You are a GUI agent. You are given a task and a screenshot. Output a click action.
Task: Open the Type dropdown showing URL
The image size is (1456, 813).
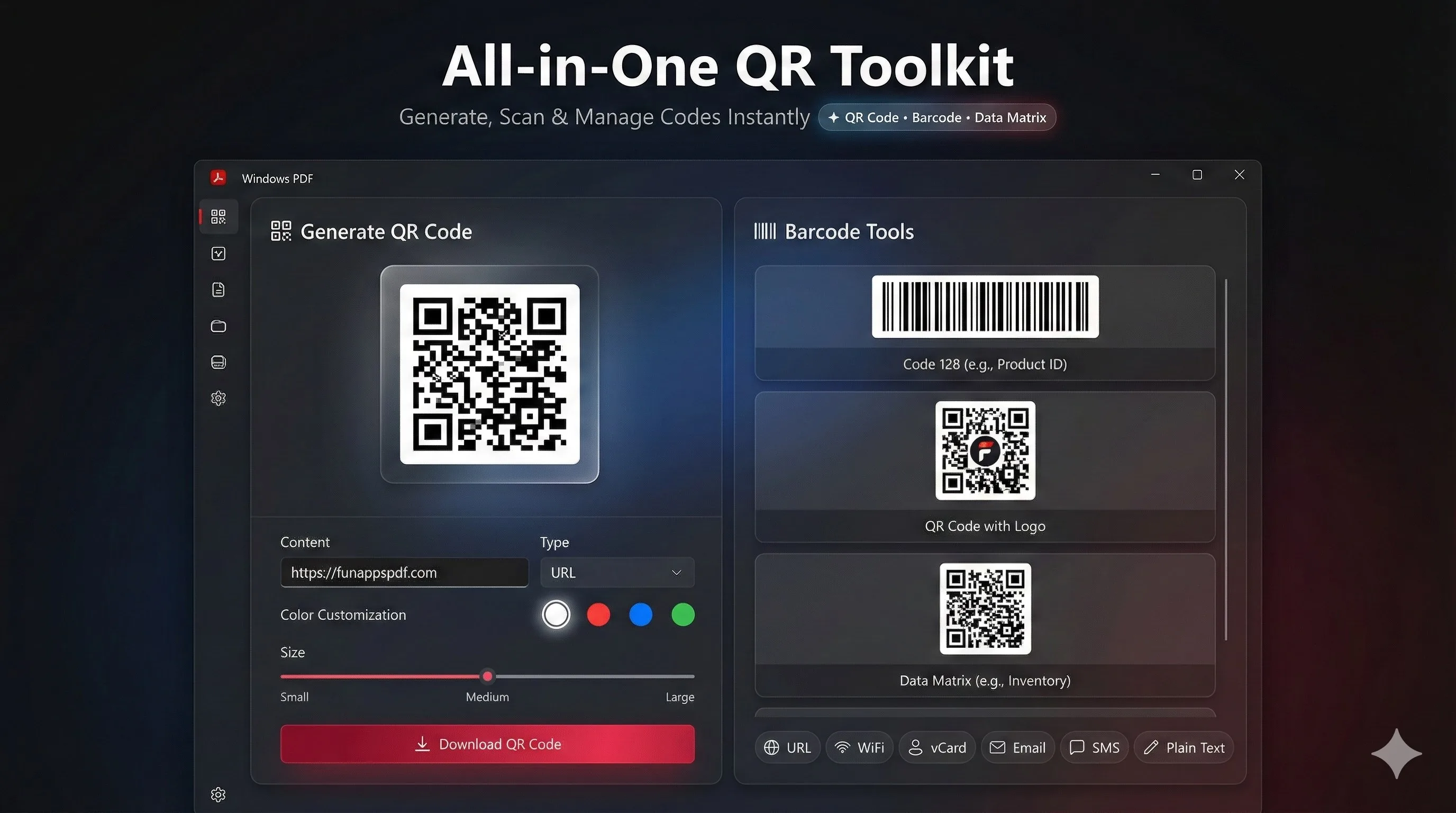(x=617, y=573)
